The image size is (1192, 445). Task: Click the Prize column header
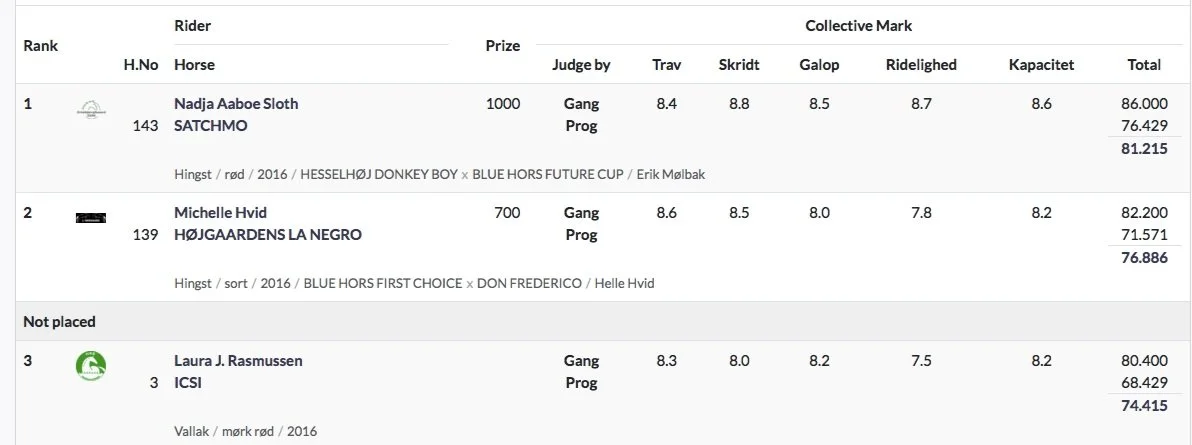click(x=502, y=45)
